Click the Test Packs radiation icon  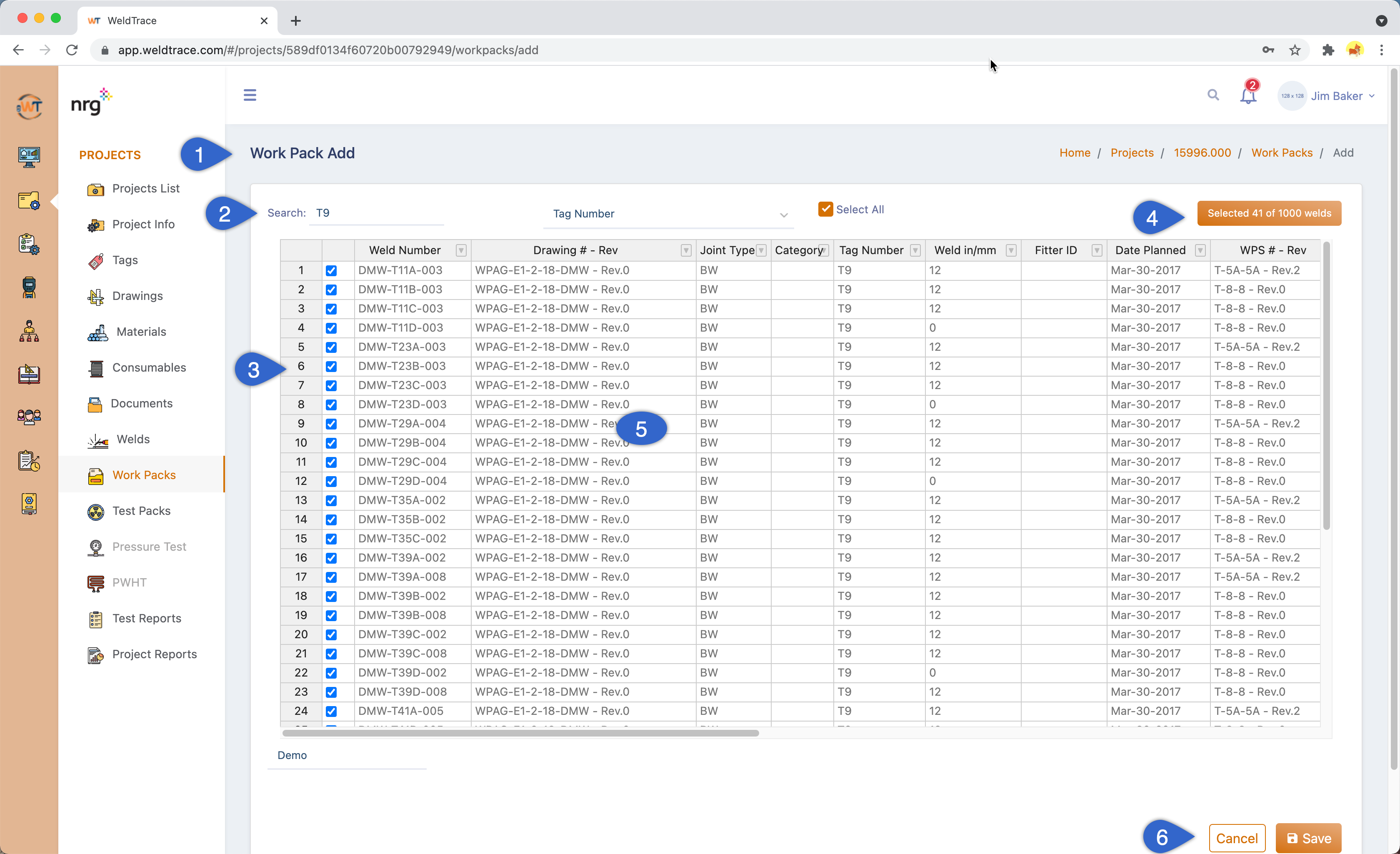pyautogui.click(x=95, y=512)
